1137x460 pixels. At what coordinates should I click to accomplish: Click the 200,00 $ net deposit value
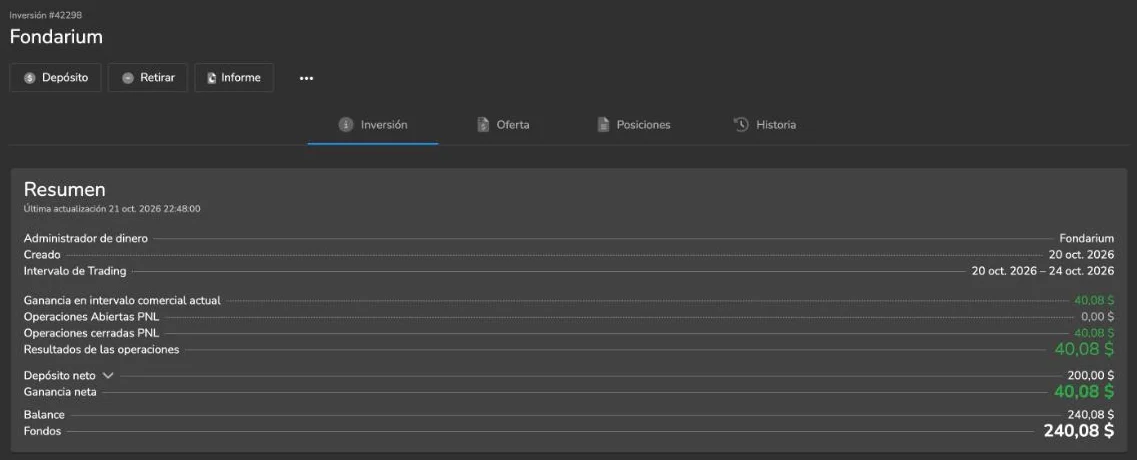click(1091, 375)
